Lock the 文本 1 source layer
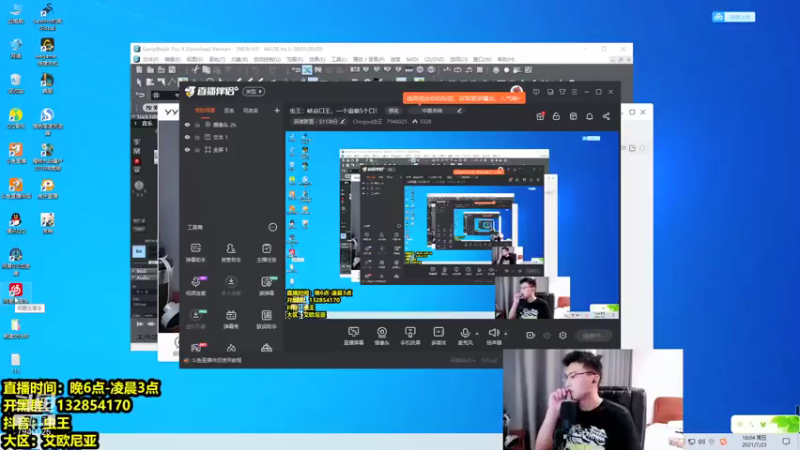 [197, 137]
